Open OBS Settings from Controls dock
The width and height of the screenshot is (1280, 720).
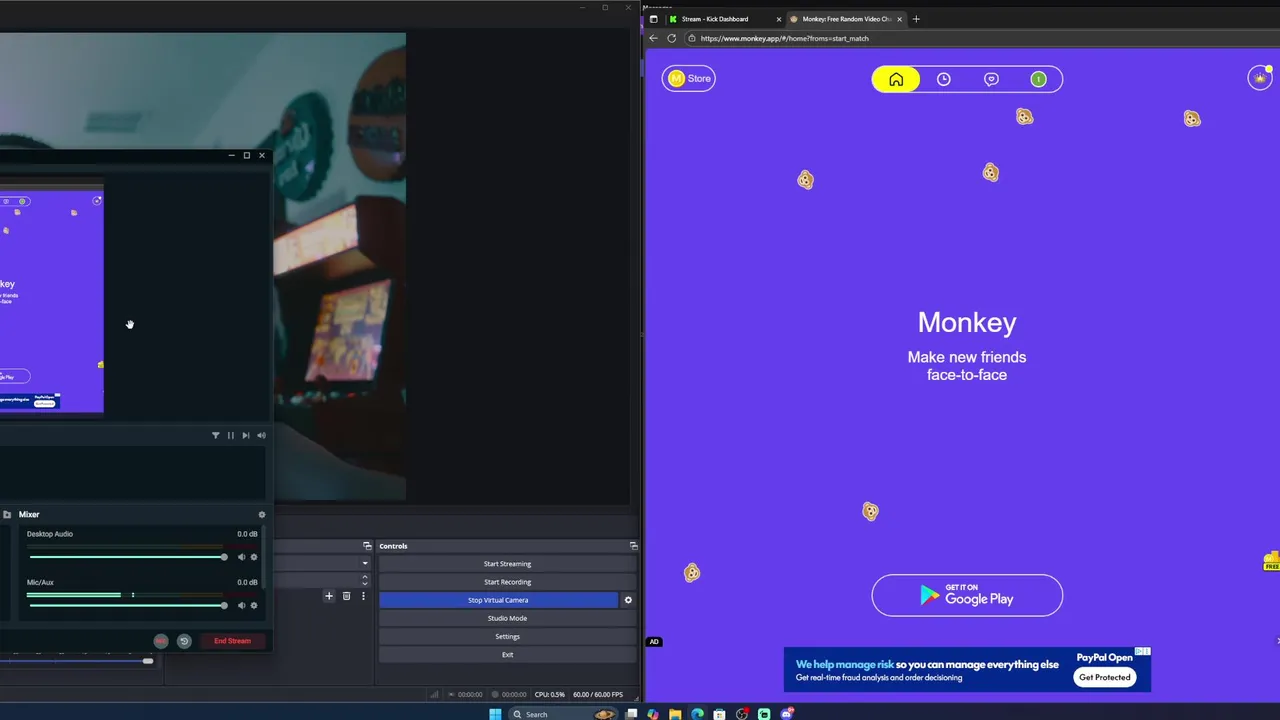(x=507, y=636)
